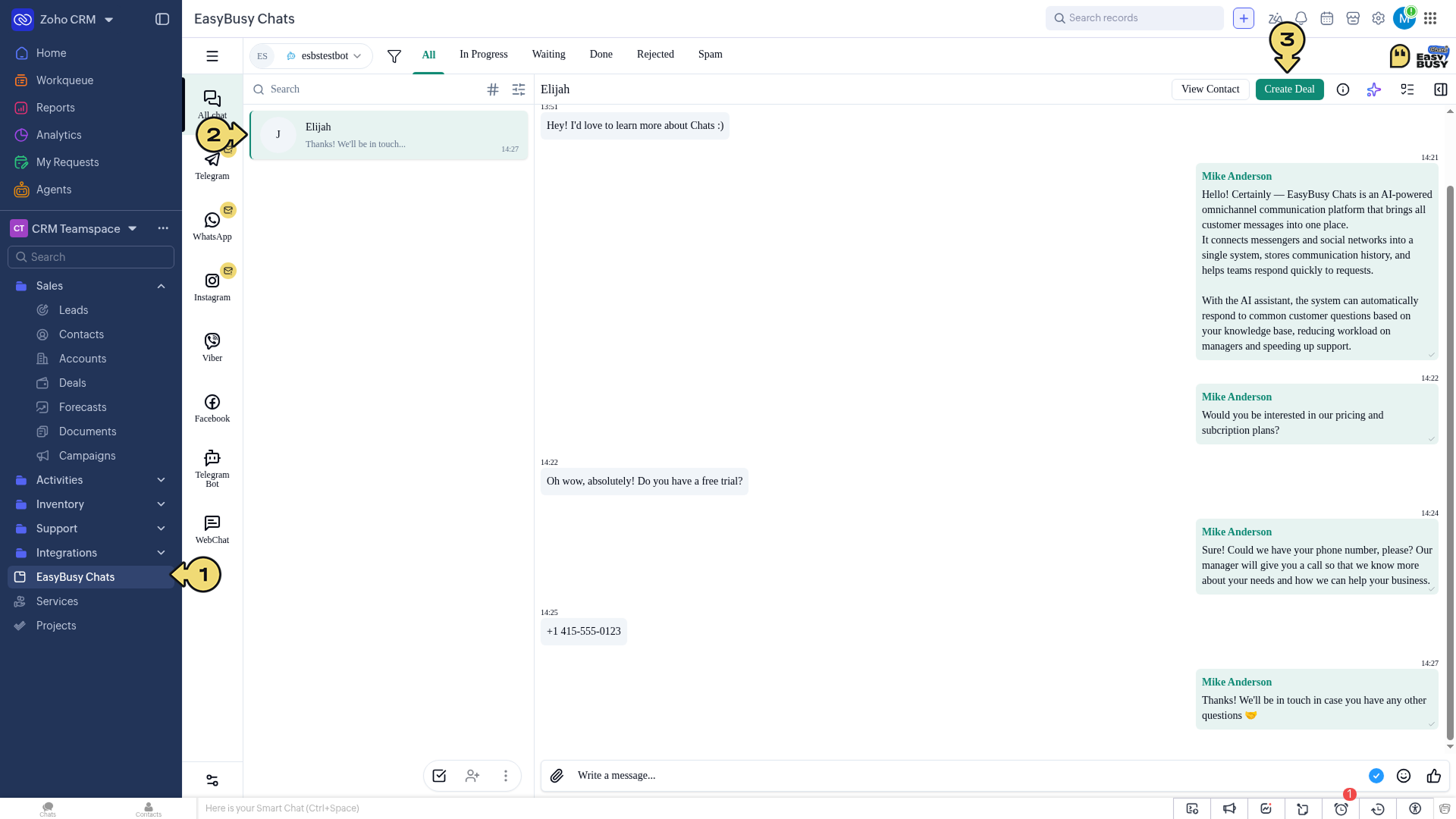Switch to the Done tab
Image resolution: width=1456 pixels, height=819 pixels.
[601, 55]
